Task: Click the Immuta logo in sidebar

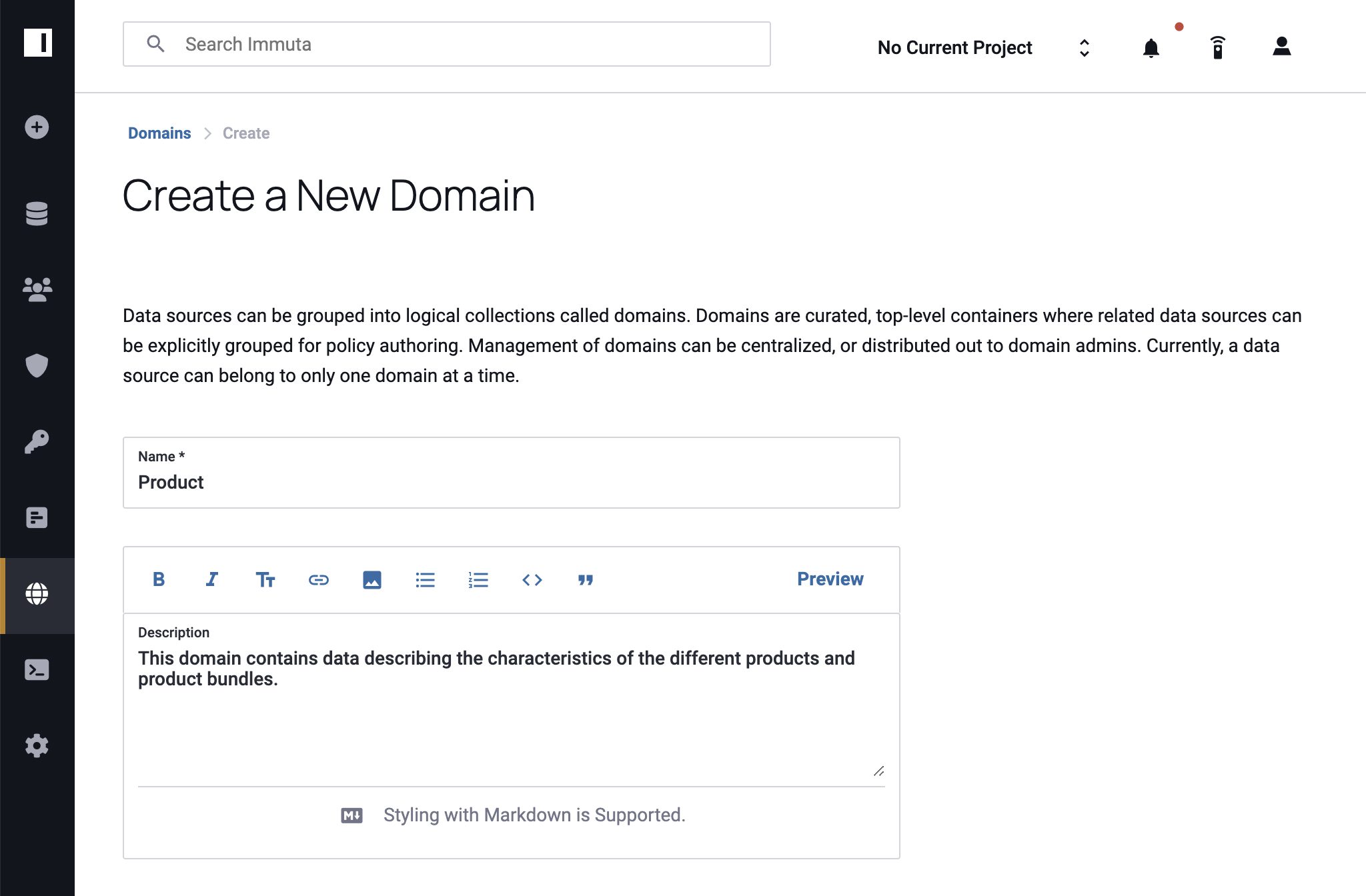Action: (x=37, y=43)
